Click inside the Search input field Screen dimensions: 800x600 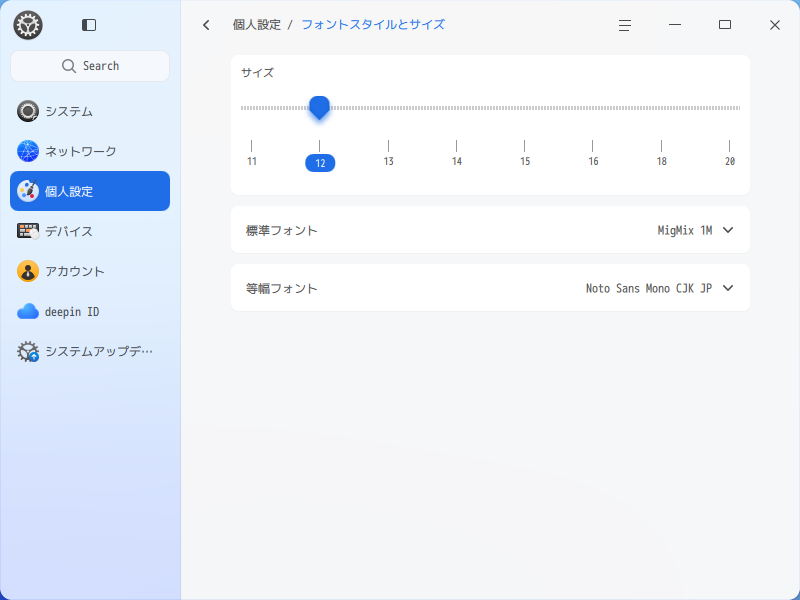point(89,66)
